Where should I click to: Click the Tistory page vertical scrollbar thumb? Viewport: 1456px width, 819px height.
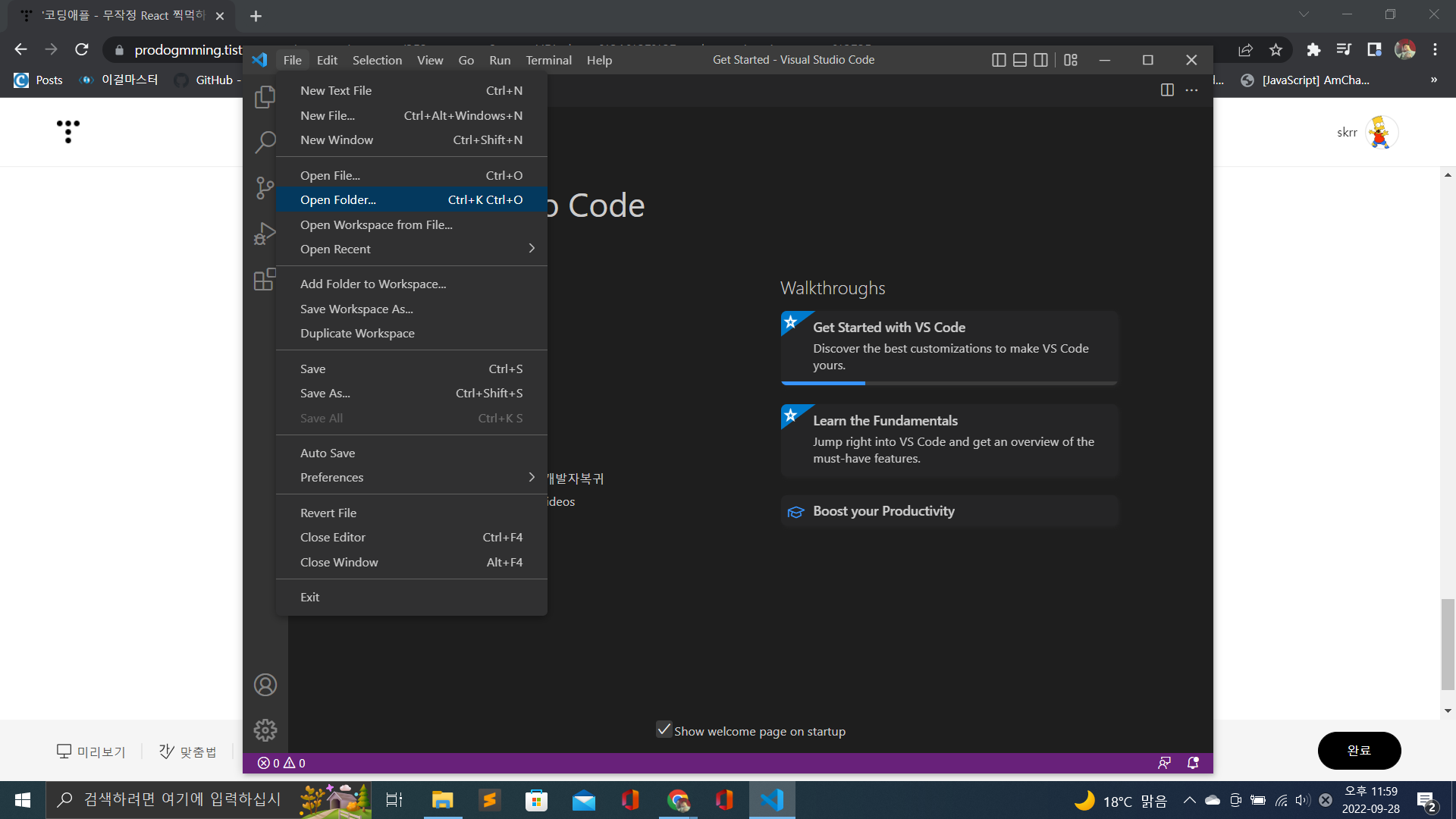tap(1448, 645)
